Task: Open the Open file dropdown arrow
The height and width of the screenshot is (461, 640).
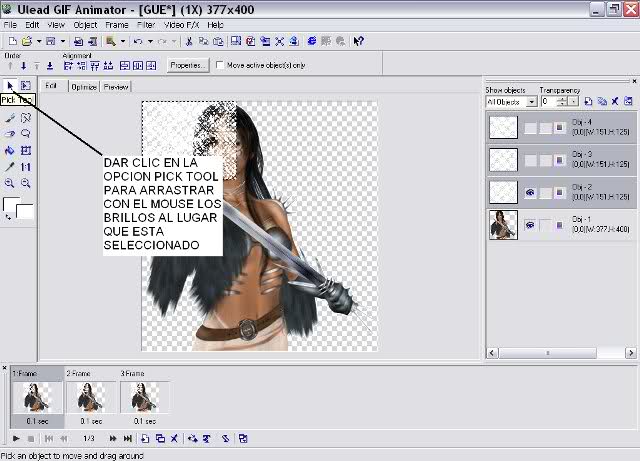Action: pyautogui.click(x=39, y=41)
